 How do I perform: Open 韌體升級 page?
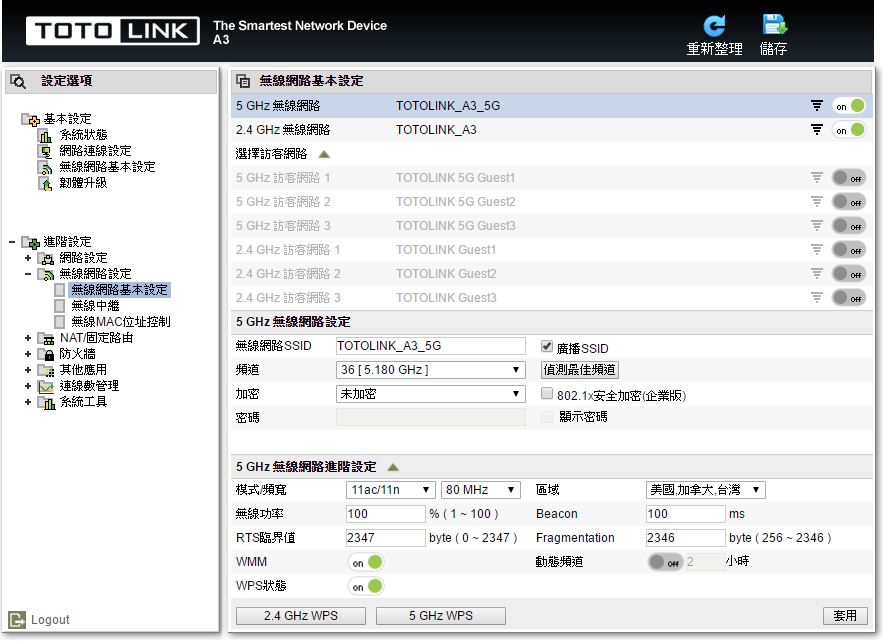click(84, 183)
